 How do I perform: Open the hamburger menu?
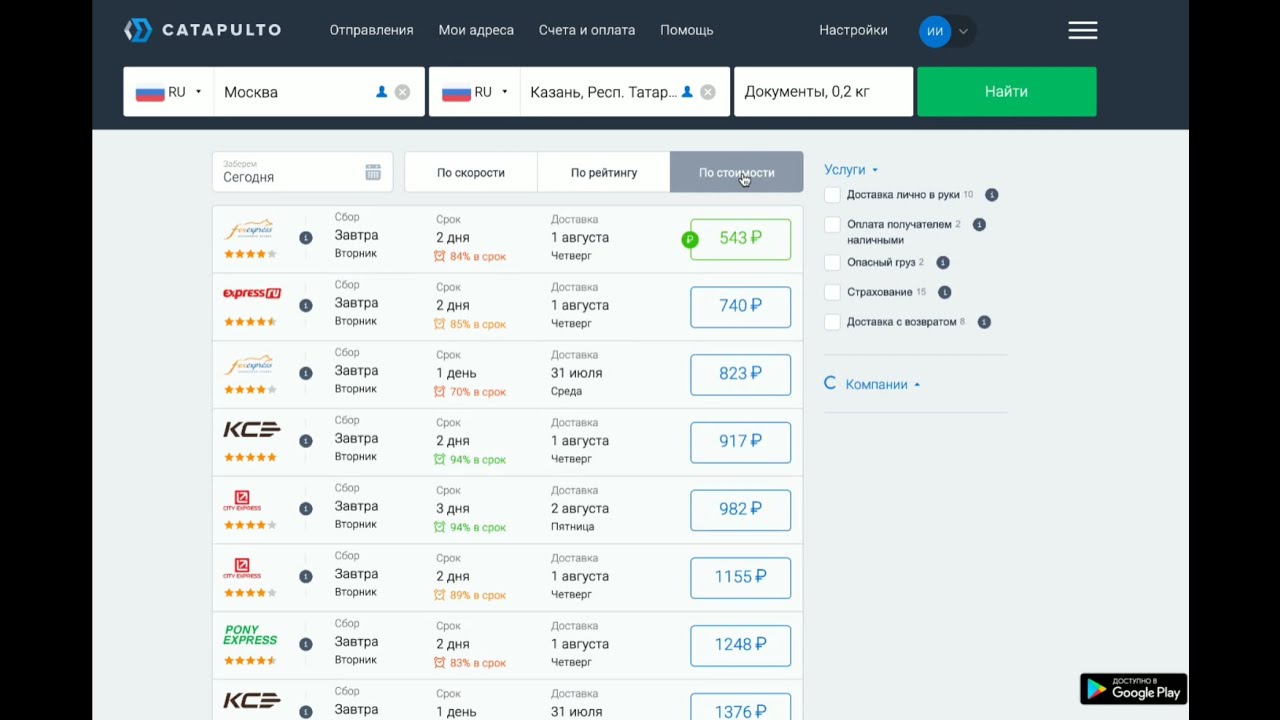click(1082, 31)
